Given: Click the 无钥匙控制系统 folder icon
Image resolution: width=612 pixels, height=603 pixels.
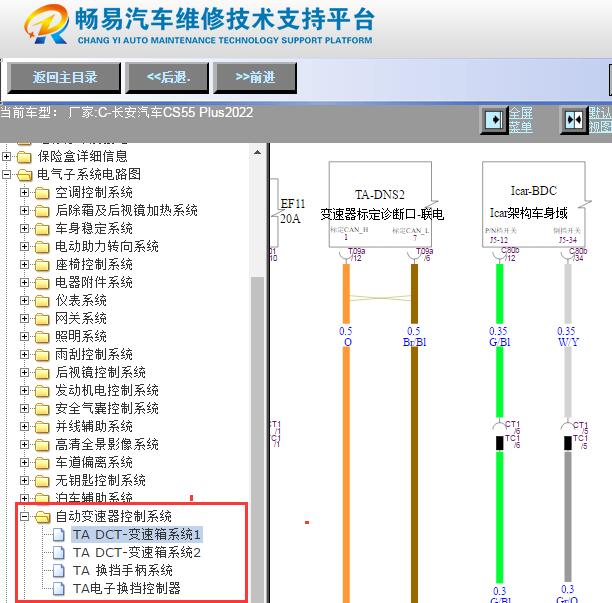Looking at the screenshot, I should pos(42,480).
